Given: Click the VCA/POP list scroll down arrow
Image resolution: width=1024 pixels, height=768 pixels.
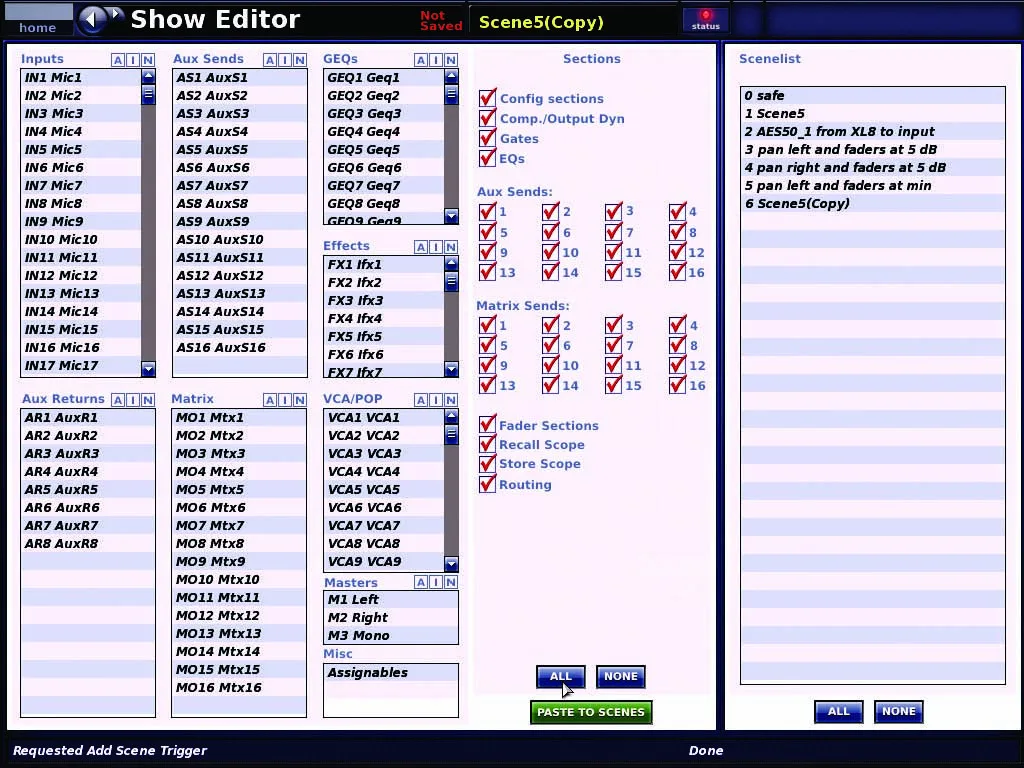Looking at the screenshot, I should click(451, 563).
